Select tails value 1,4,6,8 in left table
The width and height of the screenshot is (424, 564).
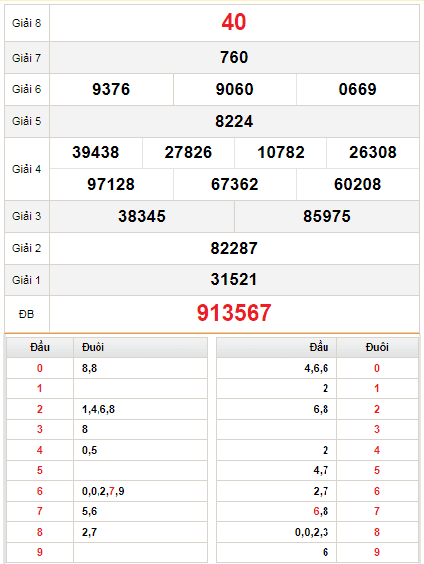[99, 409]
